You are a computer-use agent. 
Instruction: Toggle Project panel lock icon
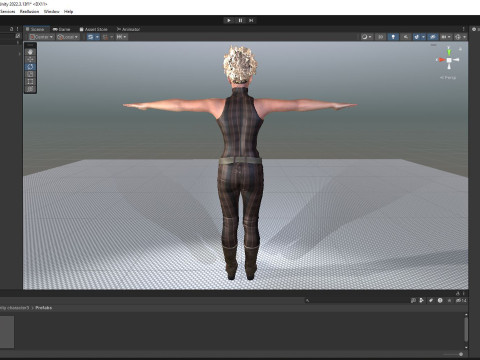(x=458, y=293)
